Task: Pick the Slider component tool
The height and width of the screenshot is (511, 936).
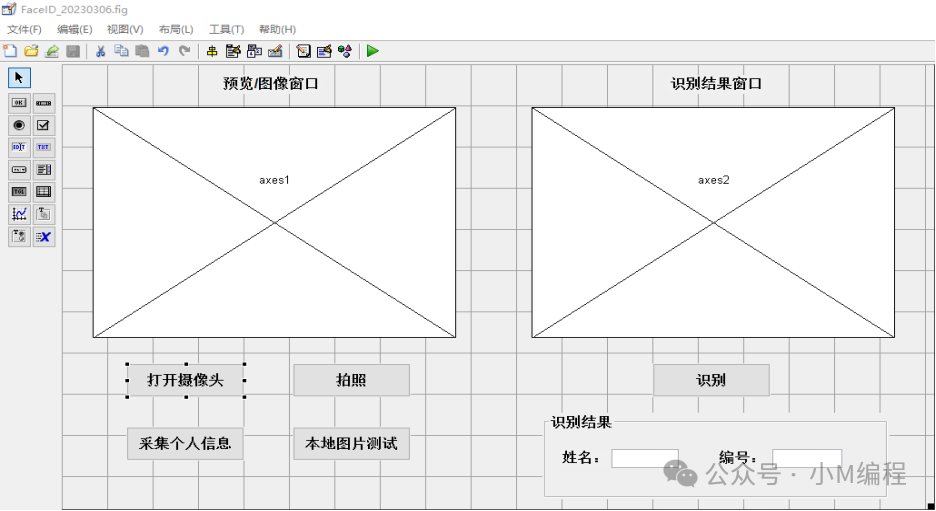Action: coord(44,103)
